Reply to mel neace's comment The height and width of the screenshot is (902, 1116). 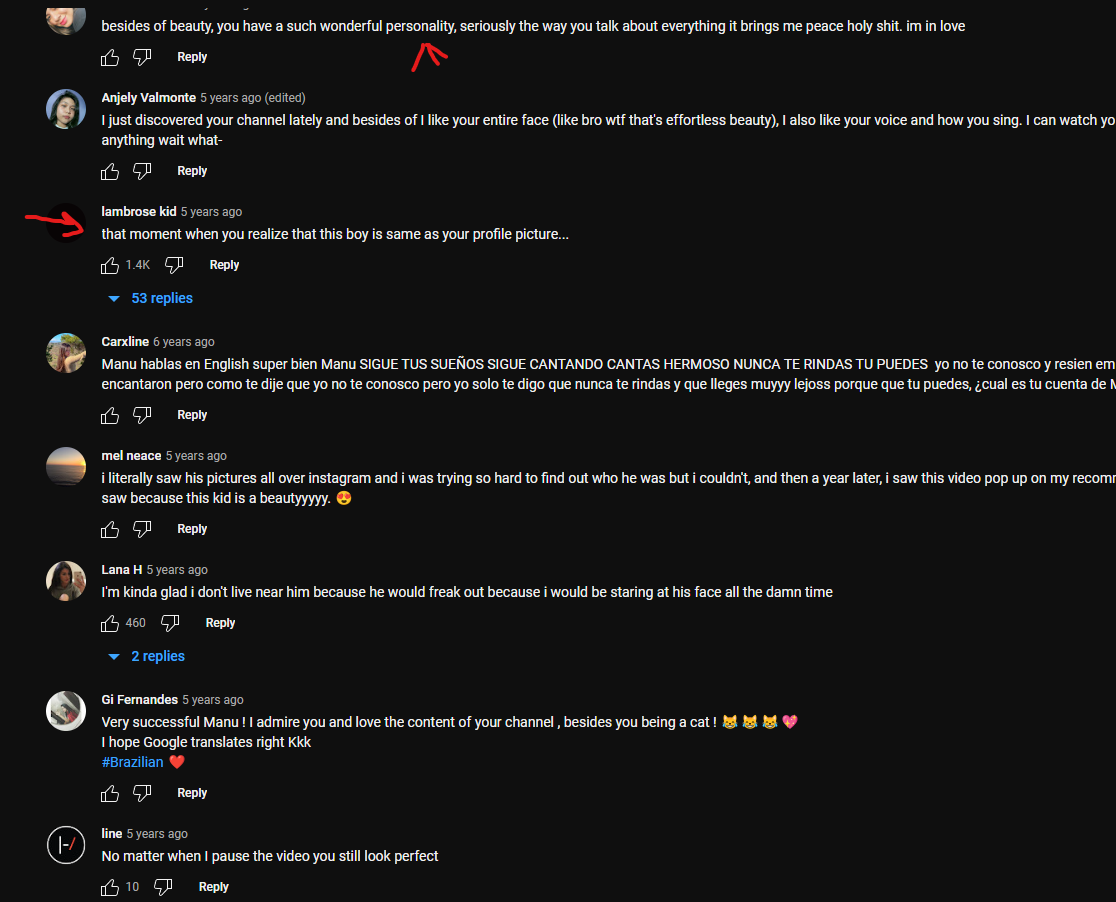tap(192, 529)
